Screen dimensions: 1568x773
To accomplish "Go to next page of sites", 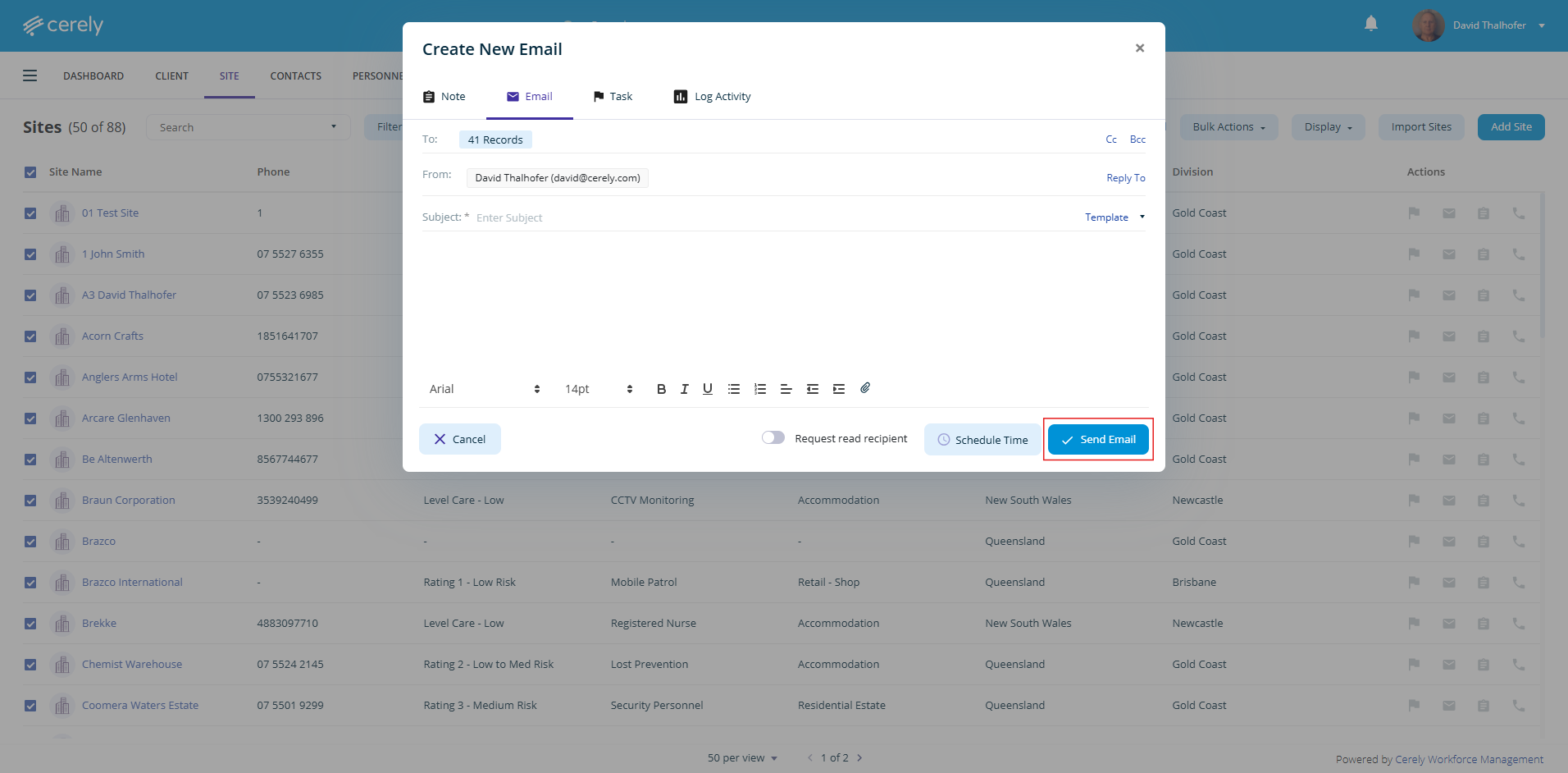I will (x=859, y=757).
